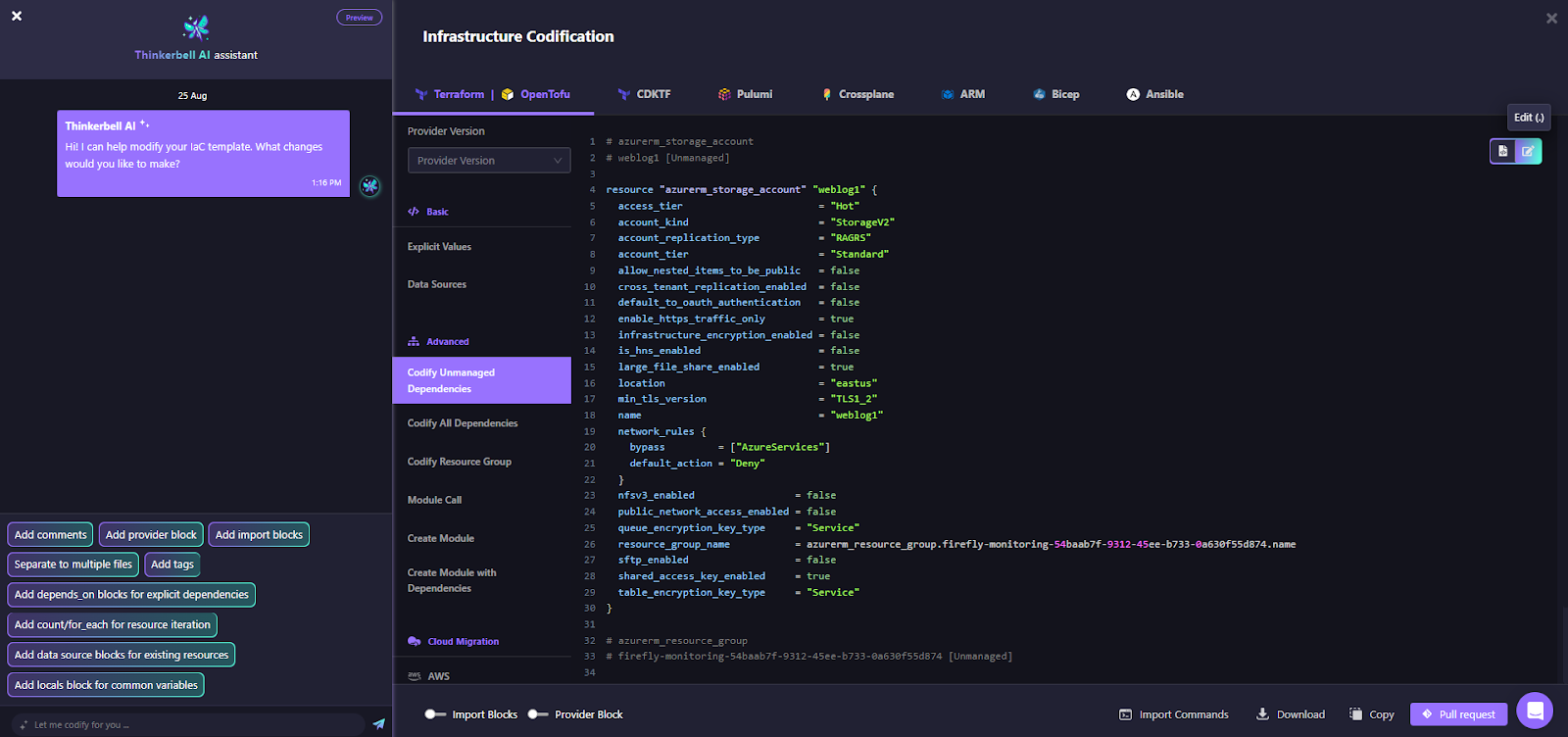The image size is (1568, 737).
Task: Choose the Add comments suggestion
Action: click(51, 534)
